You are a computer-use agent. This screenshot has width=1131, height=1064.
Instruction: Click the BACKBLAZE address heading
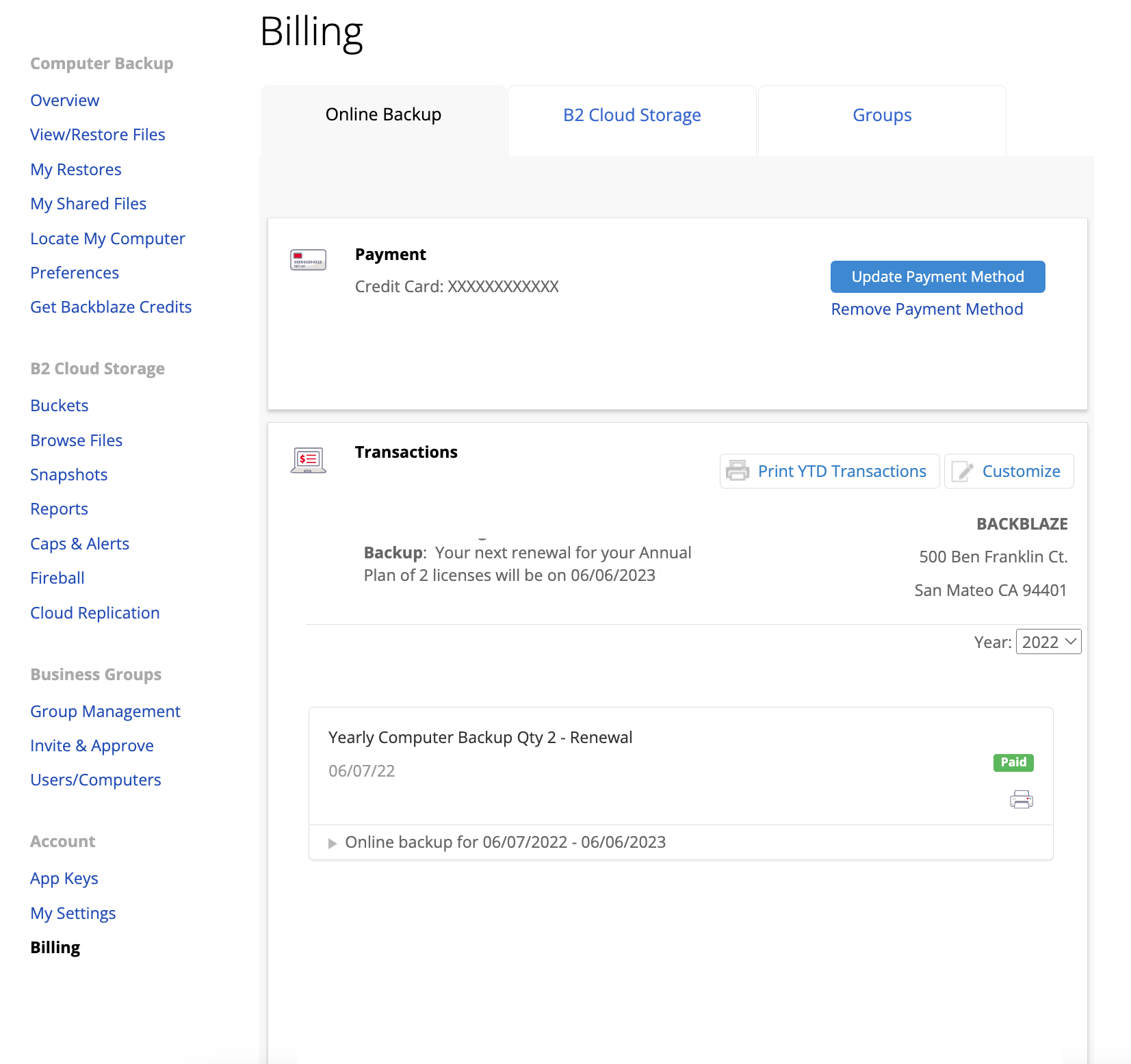(x=1022, y=524)
